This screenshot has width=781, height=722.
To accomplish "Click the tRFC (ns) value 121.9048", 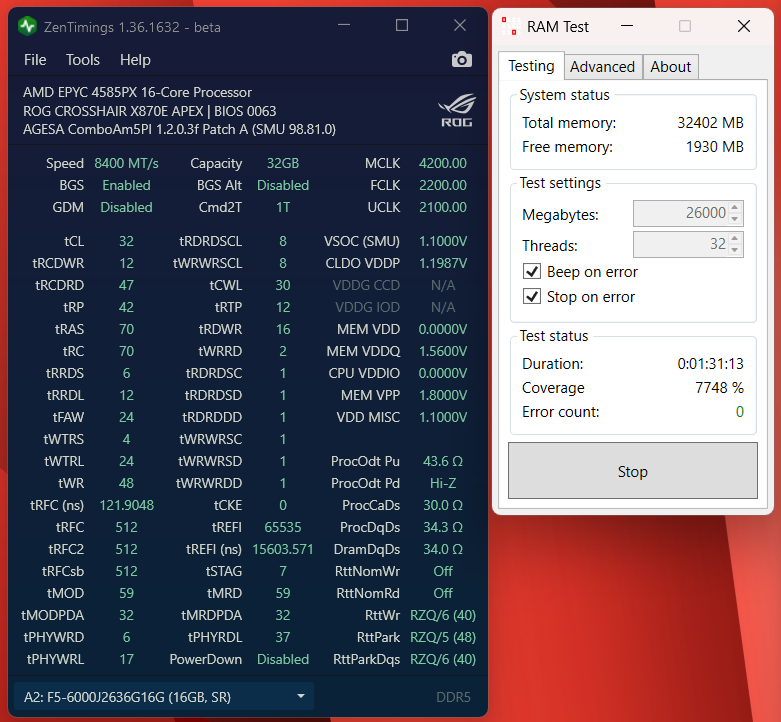I will [x=127, y=505].
